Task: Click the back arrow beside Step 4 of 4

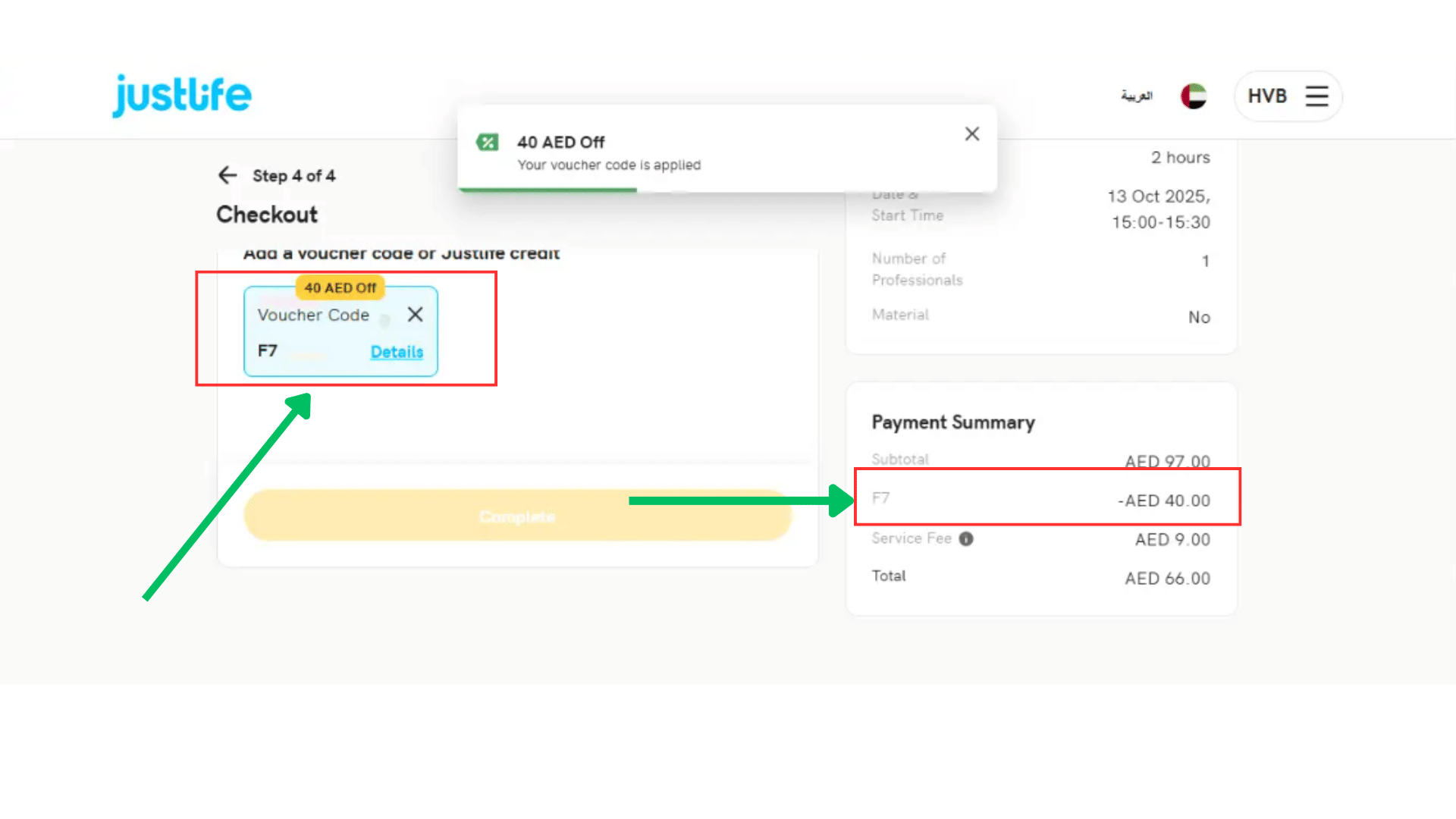Action: [x=227, y=175]
